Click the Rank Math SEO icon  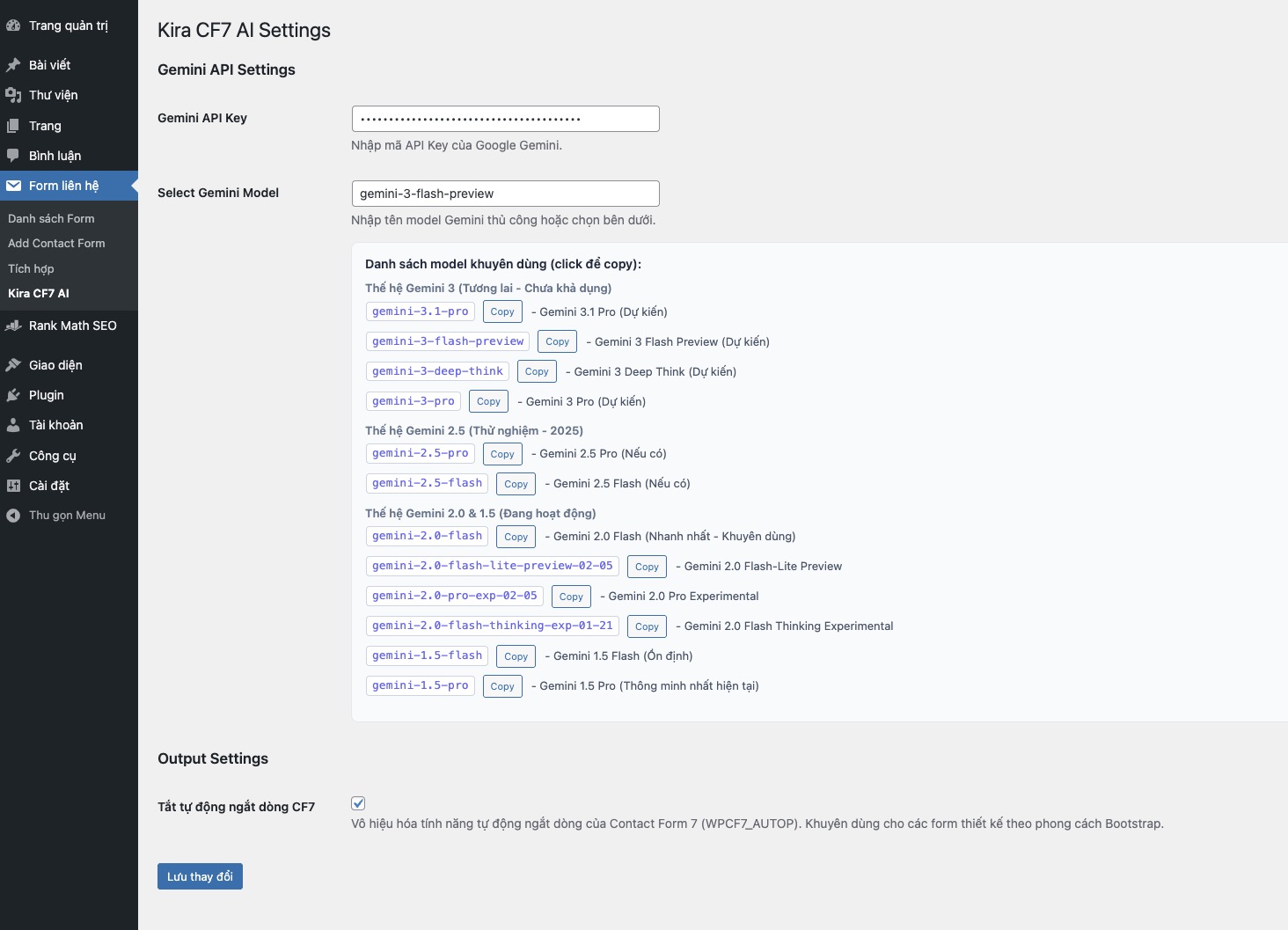pos(13,326)
